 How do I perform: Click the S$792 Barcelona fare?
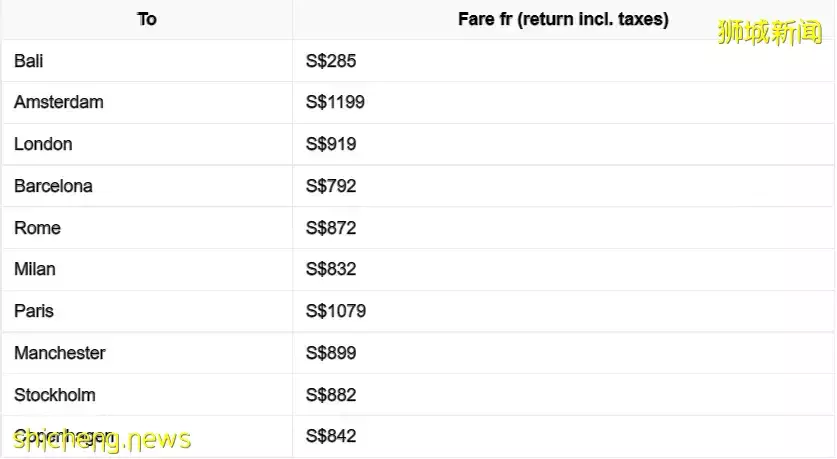331,186
